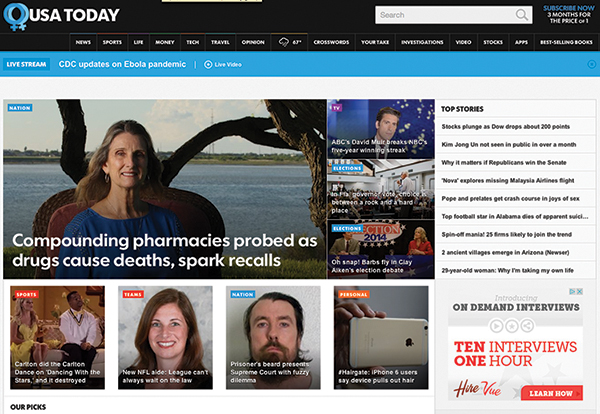The image size is (600, 414).
Task: Open the Tech section
Action: coord(192,42)
